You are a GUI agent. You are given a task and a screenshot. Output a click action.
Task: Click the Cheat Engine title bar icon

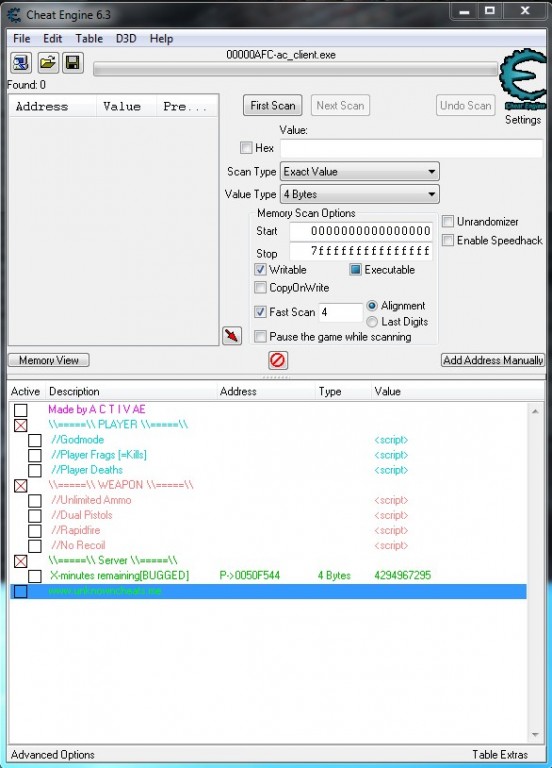tap(14, 15)
